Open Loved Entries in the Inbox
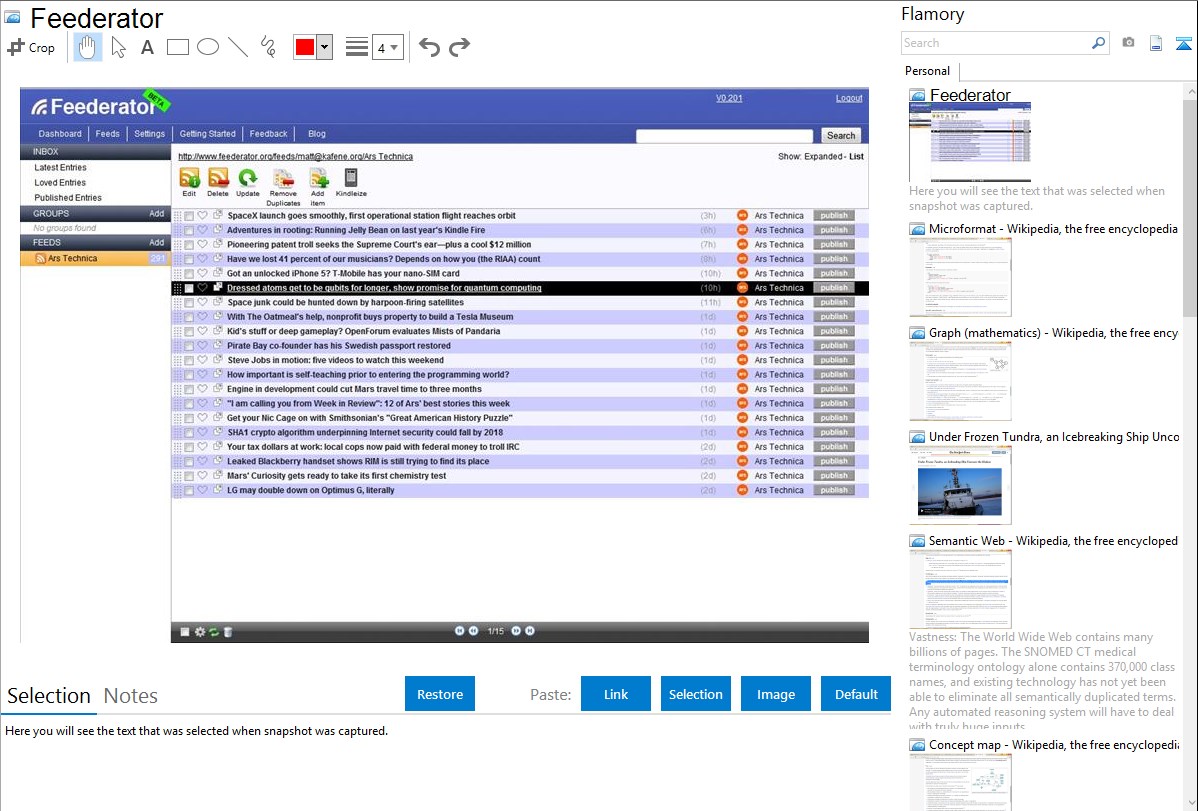 click(60, 183)
